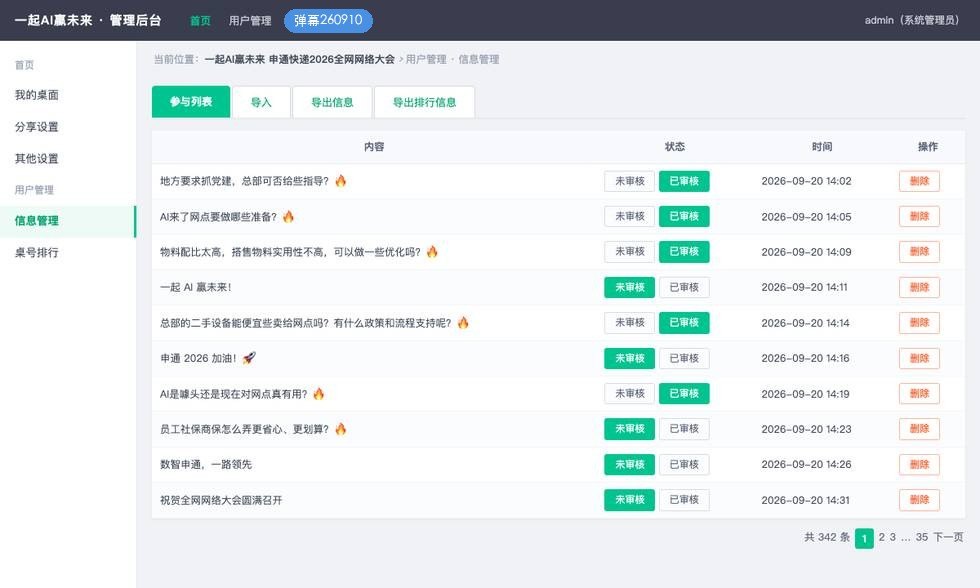980x588 pixels.
Task: Approve '一起 AI 赢未来!' with 已审核
Action: coord(684,287)
